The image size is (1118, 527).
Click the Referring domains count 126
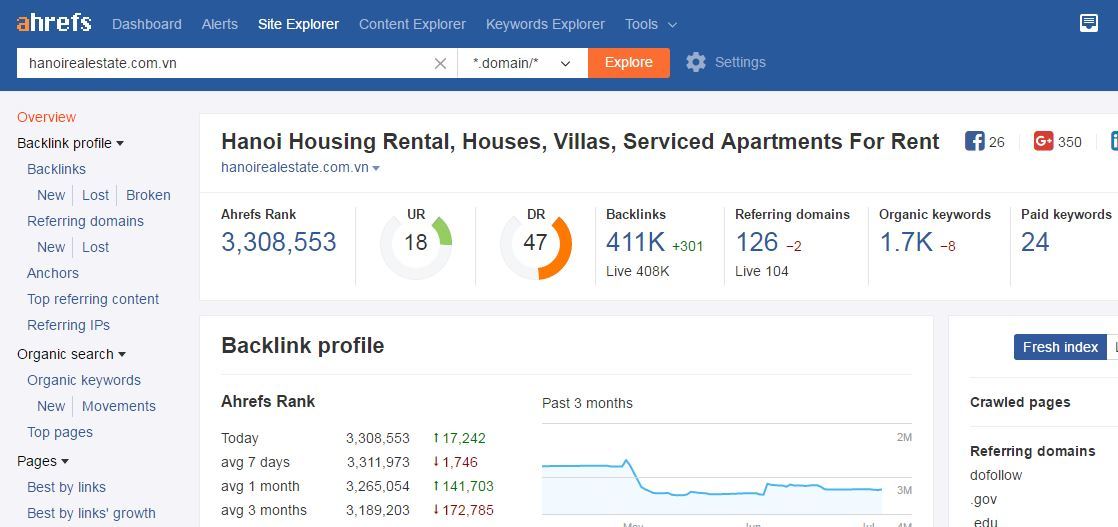click(x=757, y=242)
